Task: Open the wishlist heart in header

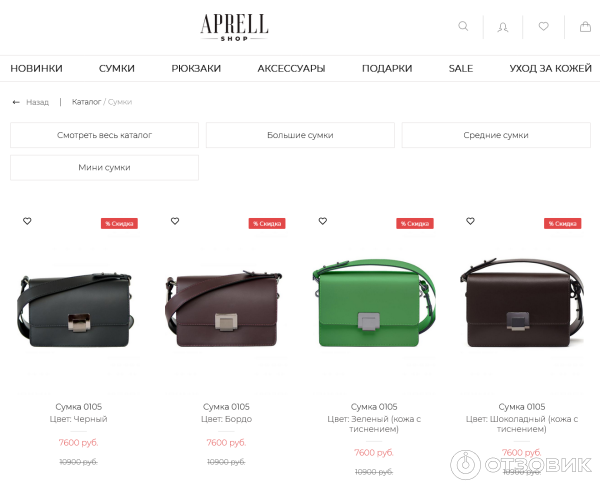Action: 543,26
